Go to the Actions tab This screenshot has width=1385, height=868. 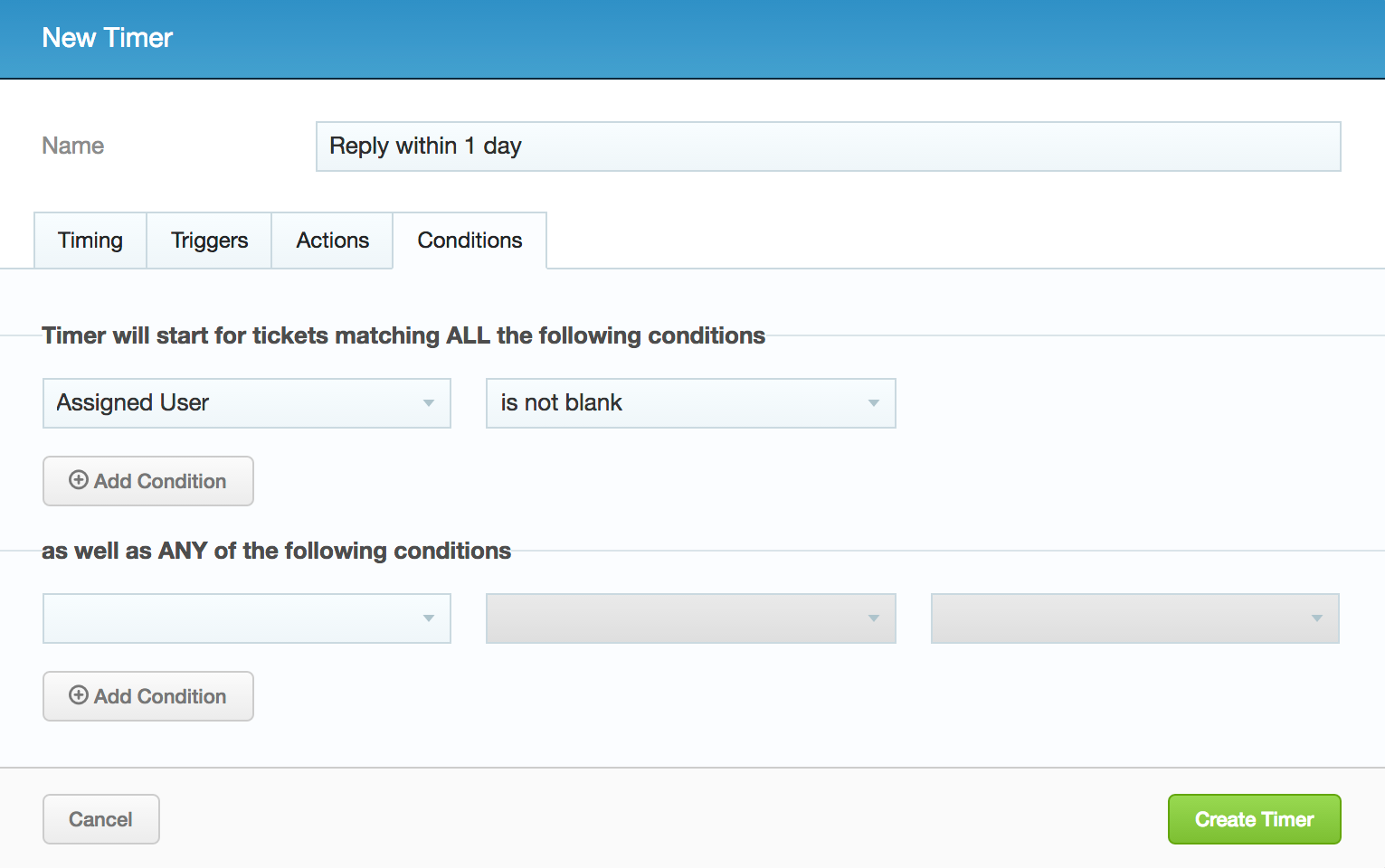point(332,241)
